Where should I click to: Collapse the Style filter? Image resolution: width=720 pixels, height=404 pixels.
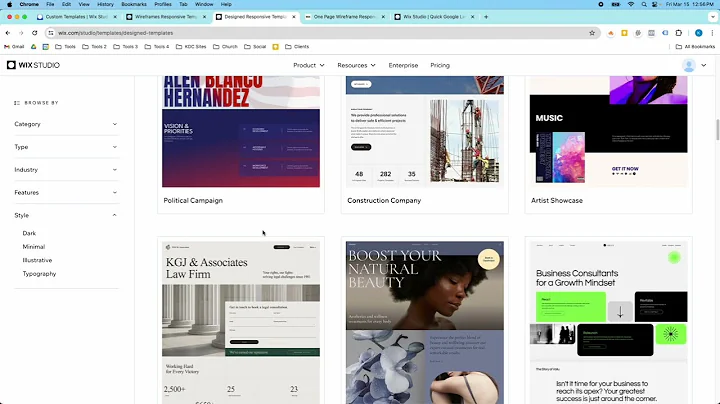tap(66, 215)
